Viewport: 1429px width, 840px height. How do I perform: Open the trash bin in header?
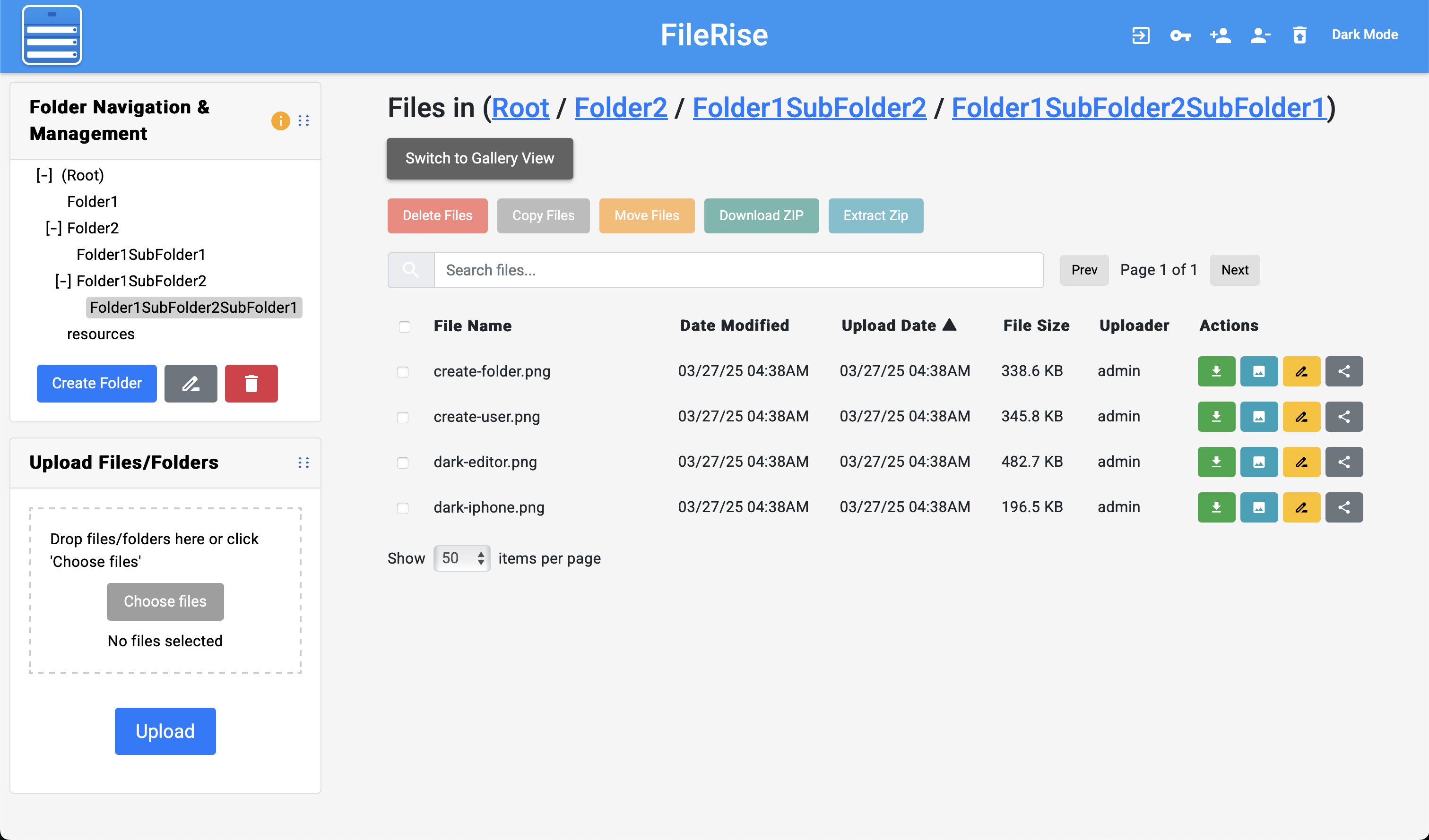click(x=1299, y=35)
